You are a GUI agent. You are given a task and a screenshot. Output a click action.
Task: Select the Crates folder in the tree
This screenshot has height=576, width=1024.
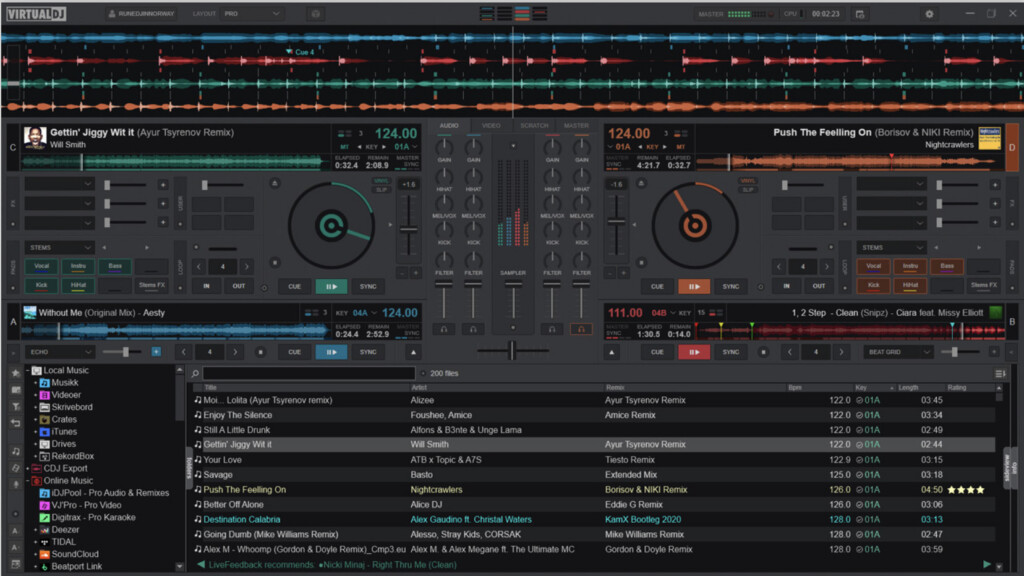(64, 419)
